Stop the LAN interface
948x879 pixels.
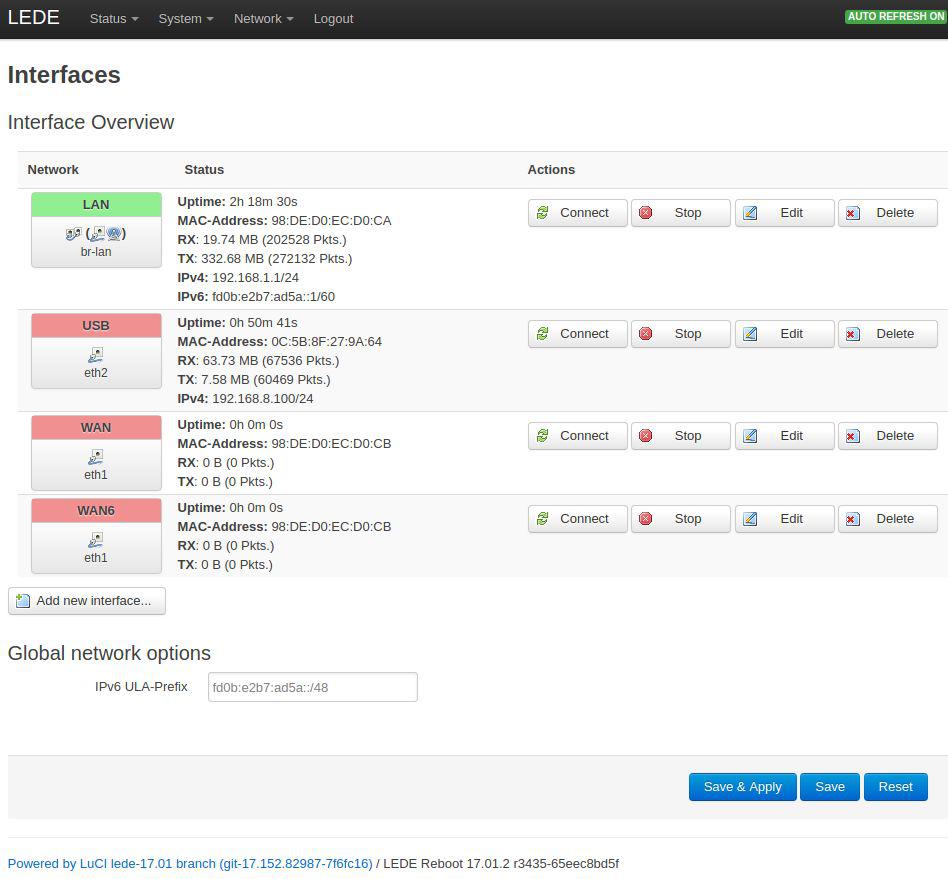coord(681,213)
